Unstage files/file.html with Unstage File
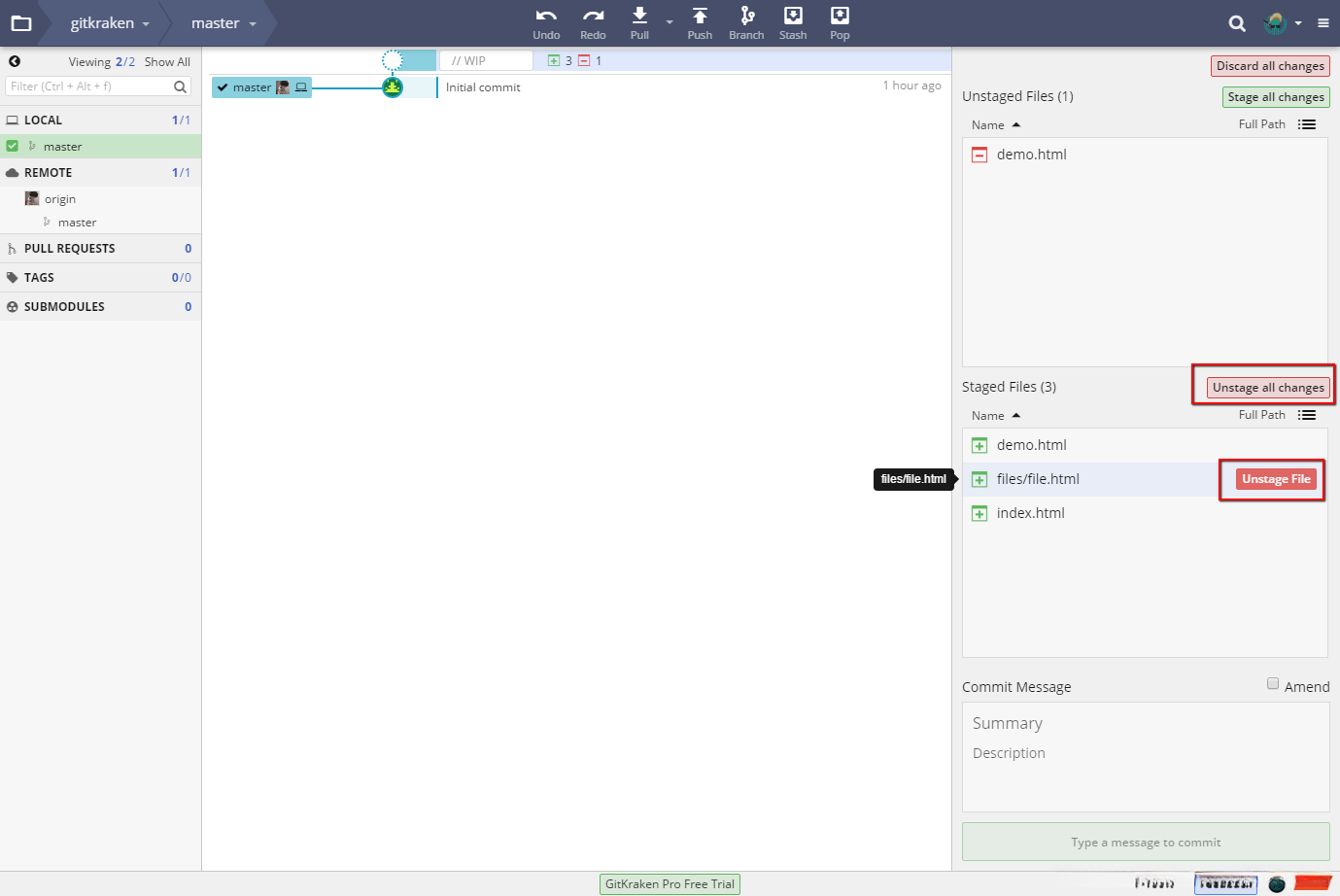 click(1276, 479)
